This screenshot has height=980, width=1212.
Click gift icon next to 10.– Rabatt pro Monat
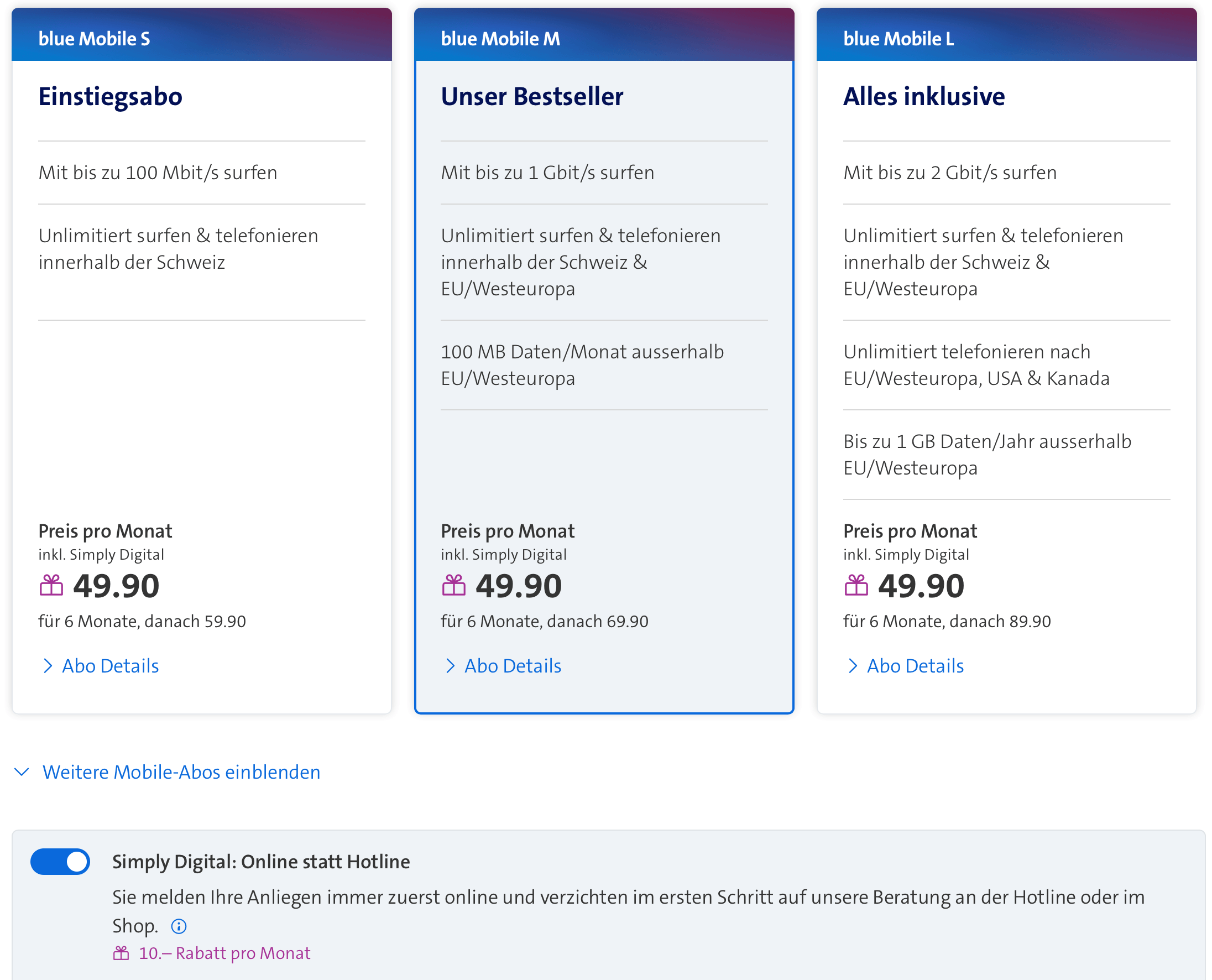(121, 953)
